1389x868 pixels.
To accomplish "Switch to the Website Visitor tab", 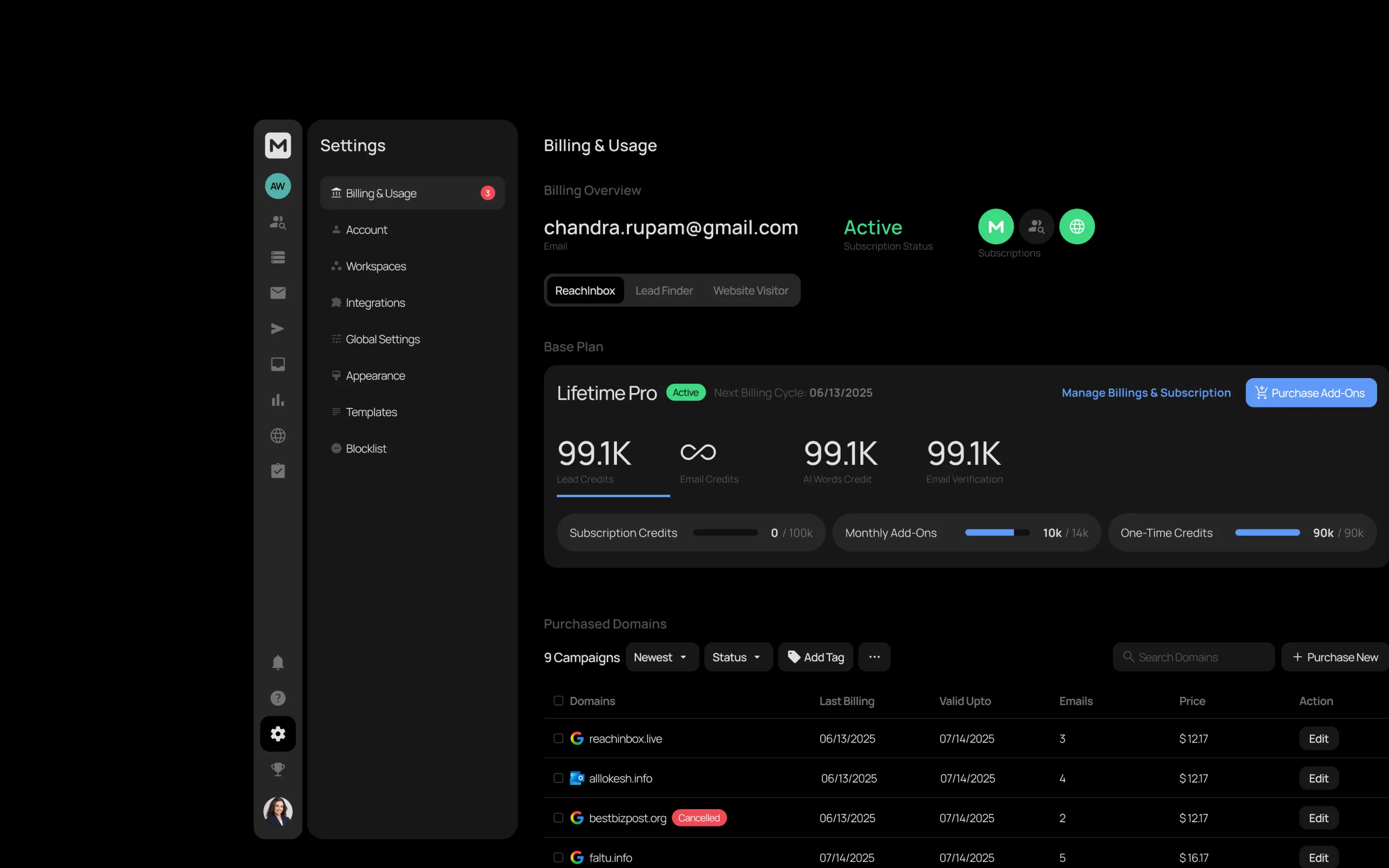I will point(751,290).
